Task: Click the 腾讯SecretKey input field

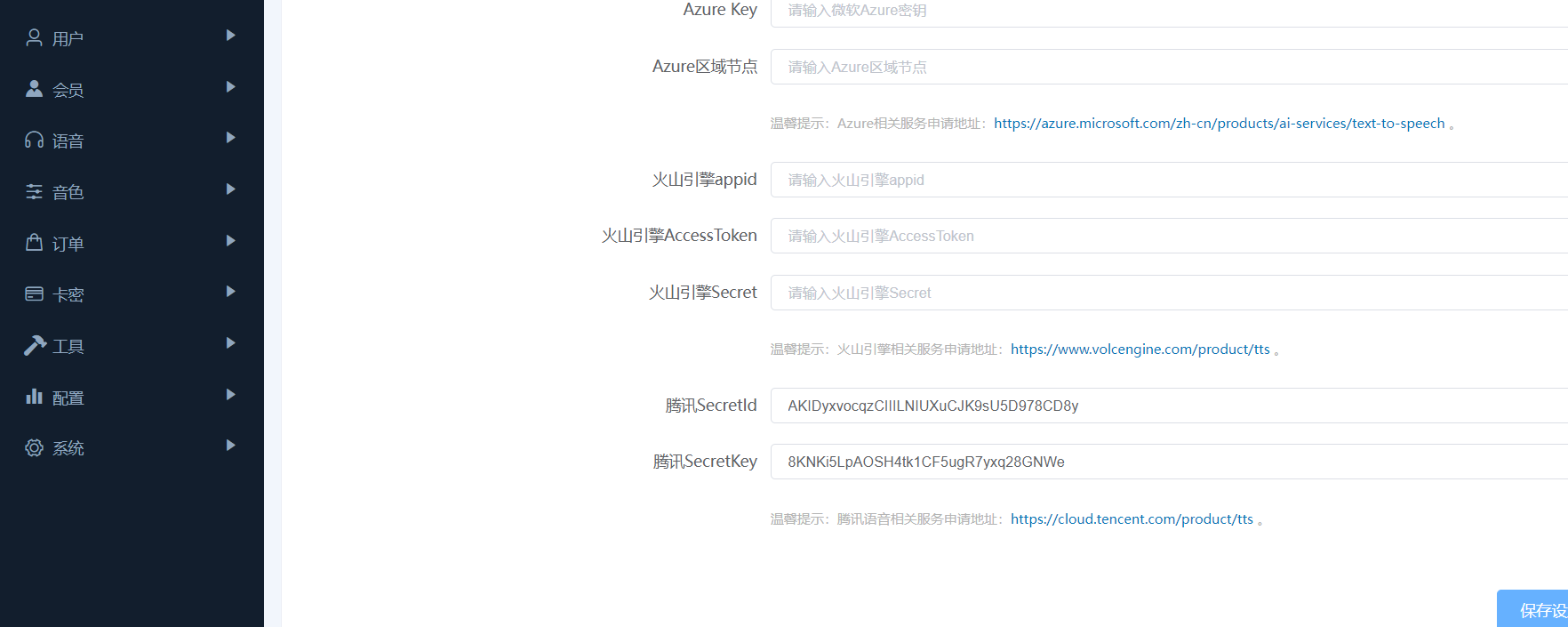Action: click(1169, 462)
